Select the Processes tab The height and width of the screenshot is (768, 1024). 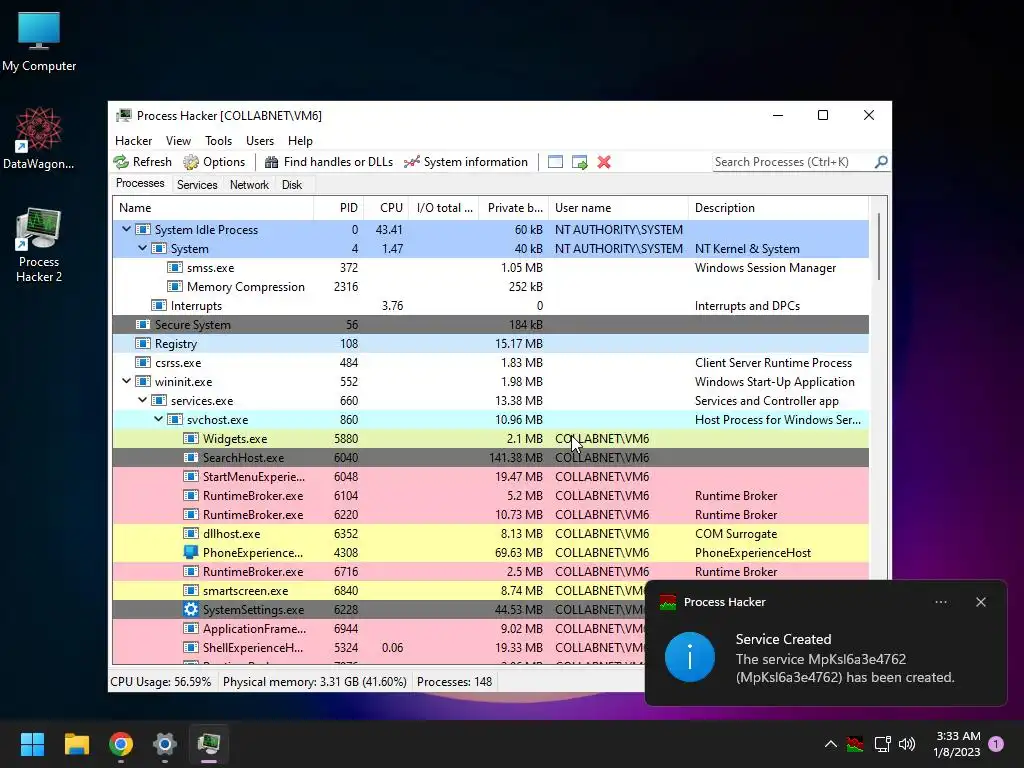tap(140, 184)
